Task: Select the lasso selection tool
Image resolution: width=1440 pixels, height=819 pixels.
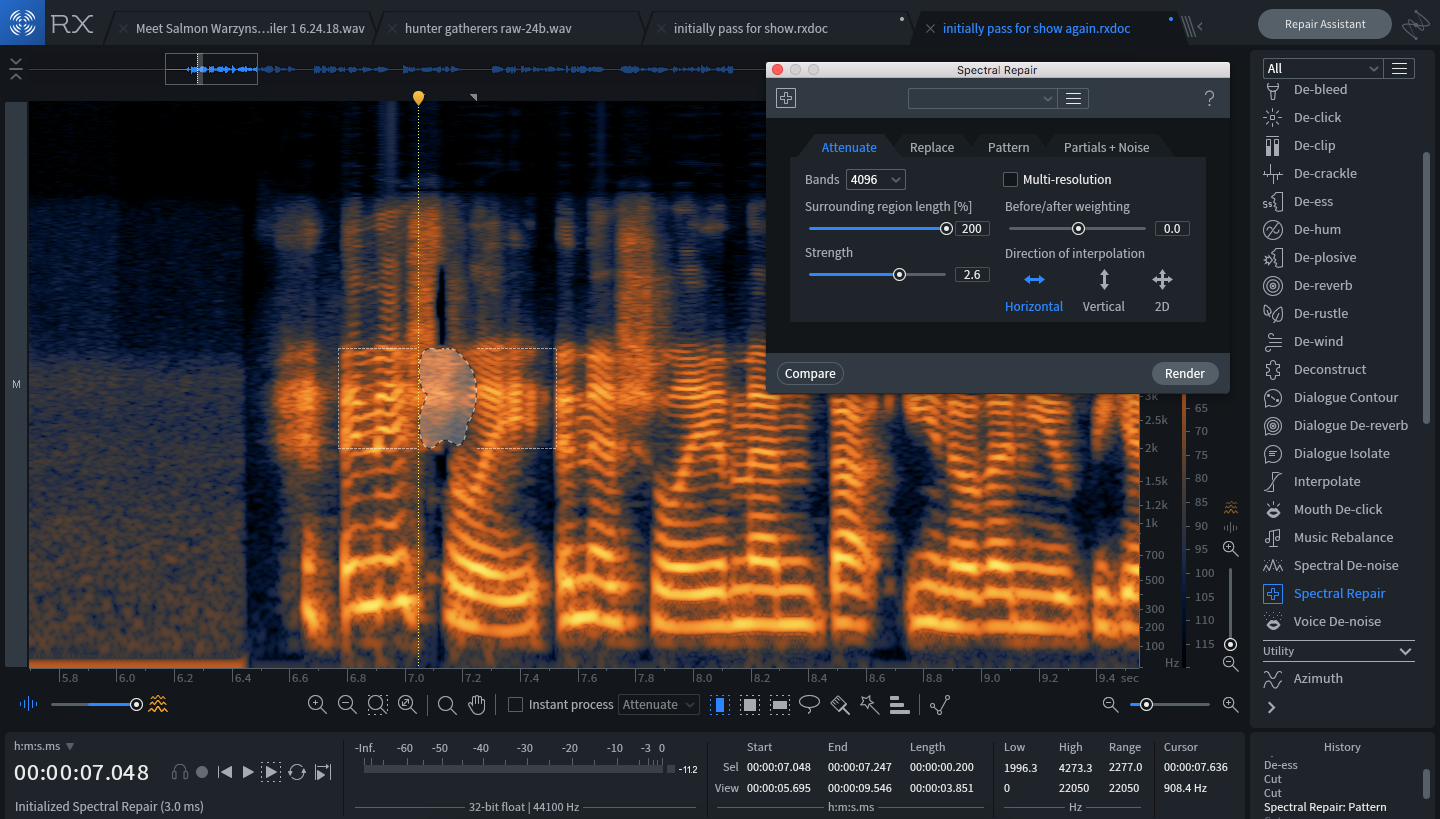Action: click(810, 704)
